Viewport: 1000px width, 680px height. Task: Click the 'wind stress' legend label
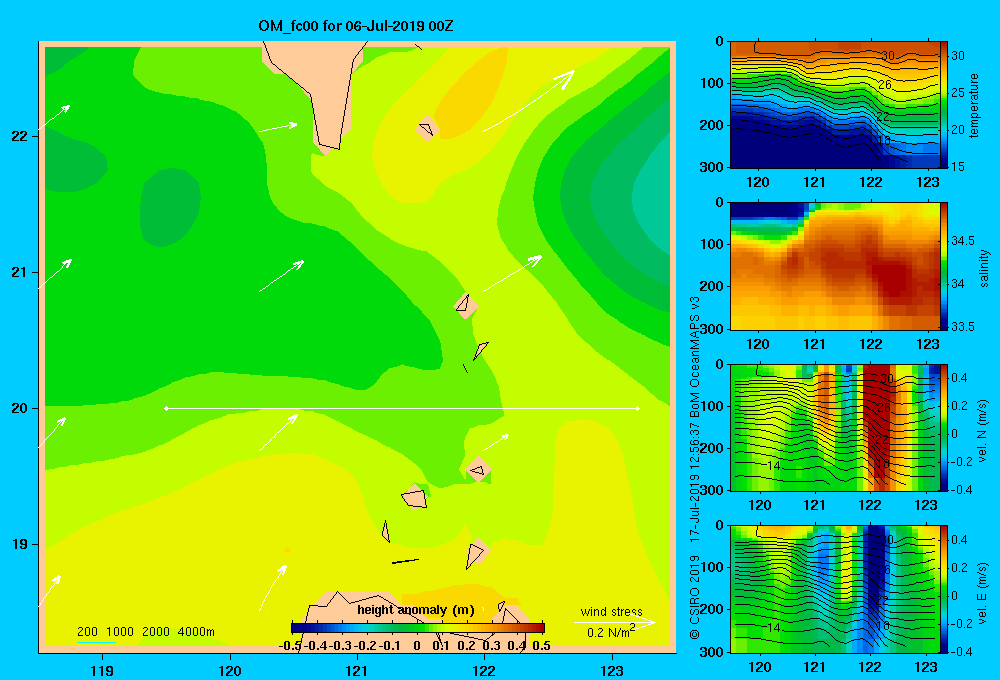(612, 612)
